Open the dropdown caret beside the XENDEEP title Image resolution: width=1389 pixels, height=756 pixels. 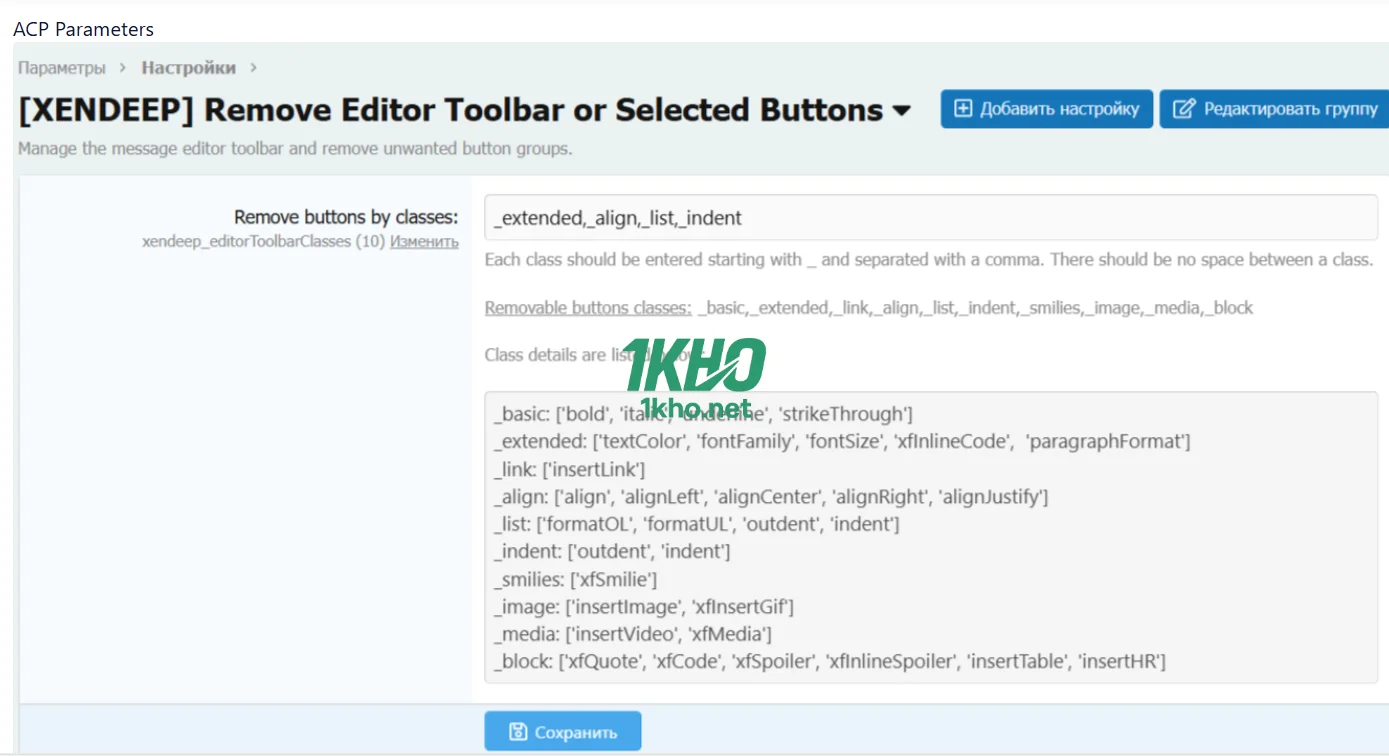click(x=902, y=111)
